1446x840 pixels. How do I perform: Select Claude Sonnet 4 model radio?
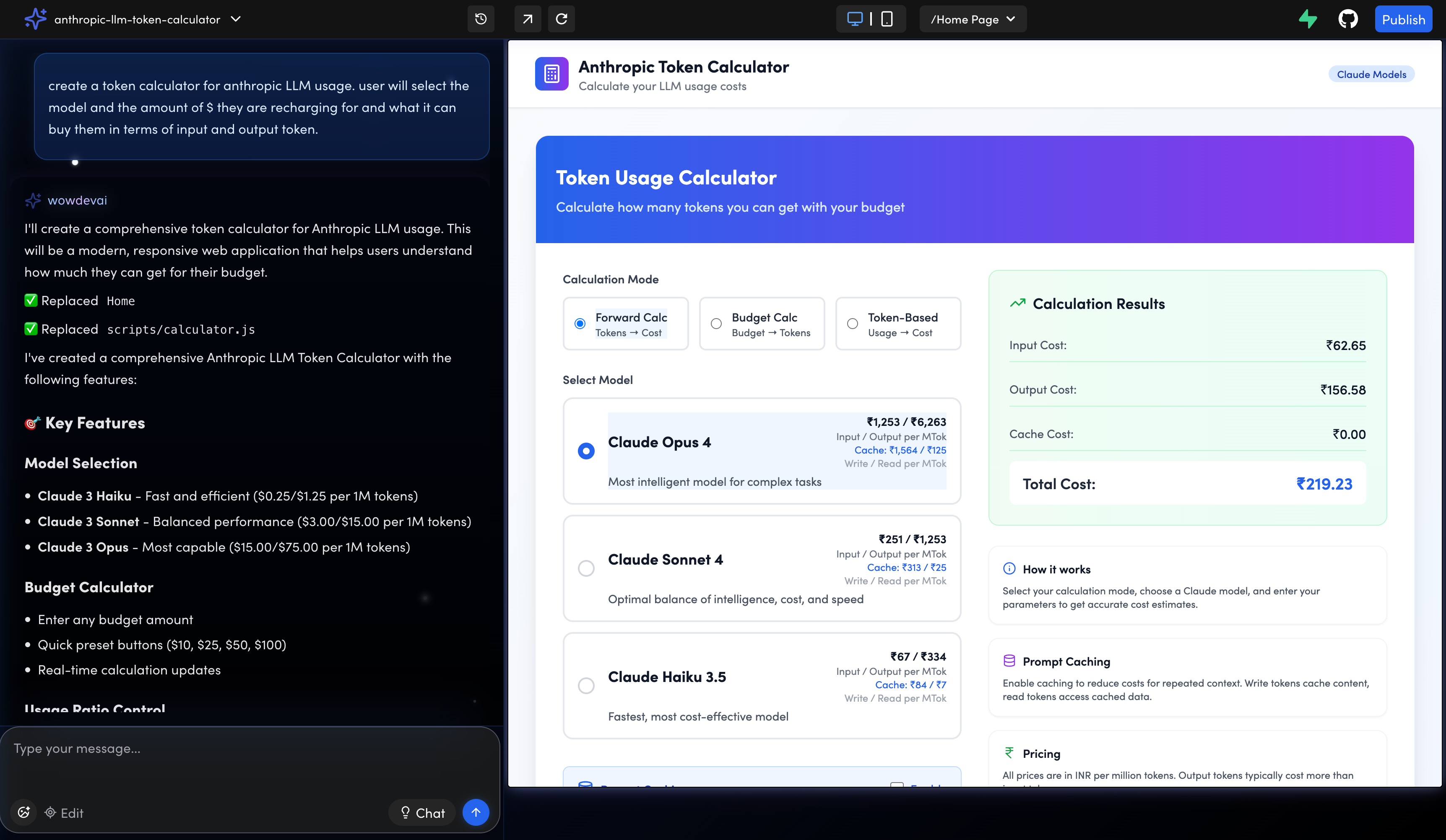(x=586, y=568)
